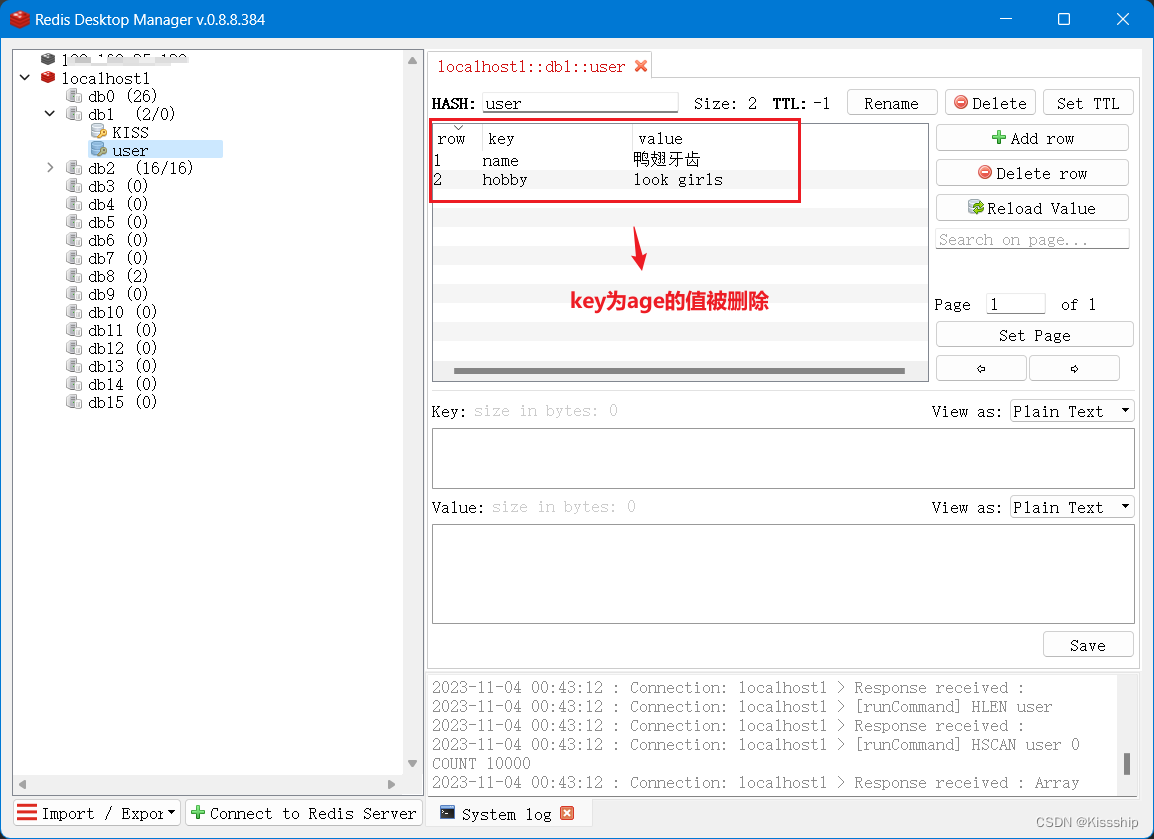Collapse the db1 database node
Viewport: 1154px width, 839px height.
click(x=49, y=113)
